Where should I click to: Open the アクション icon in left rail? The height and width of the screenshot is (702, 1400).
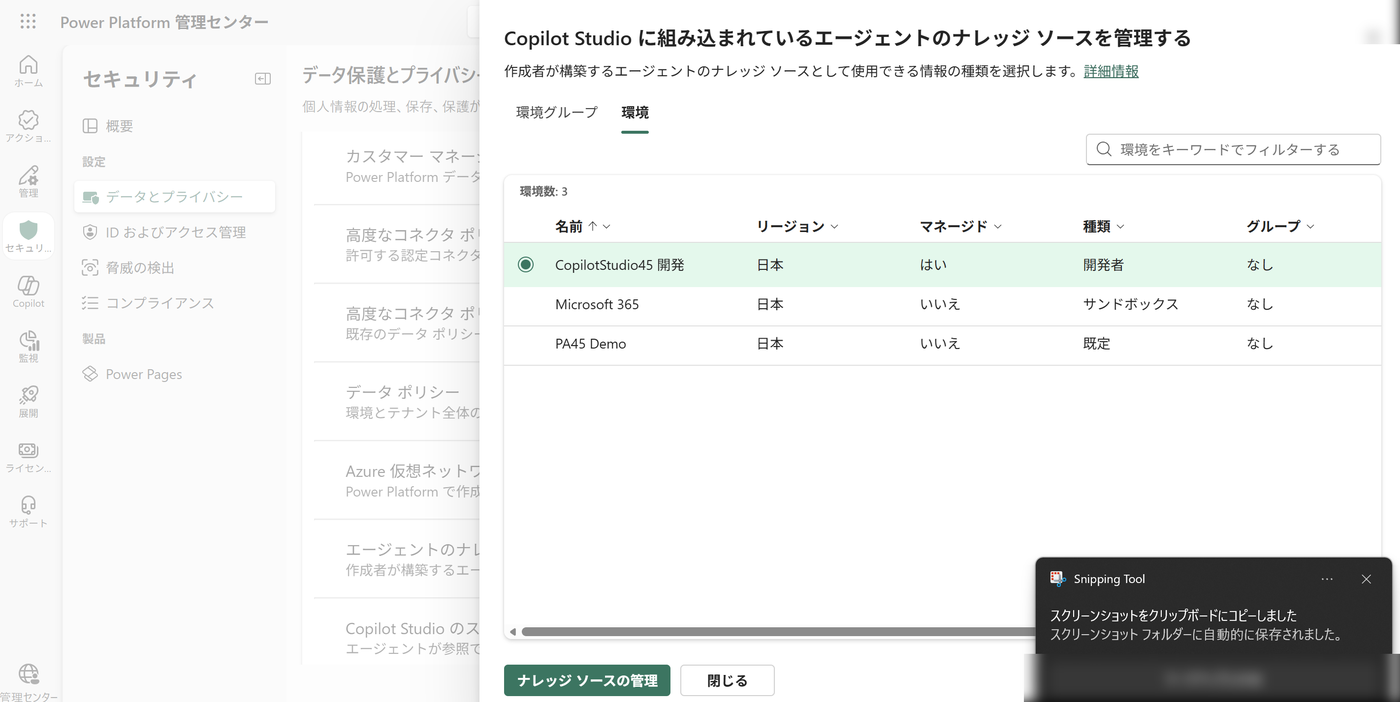coord(28,126)
